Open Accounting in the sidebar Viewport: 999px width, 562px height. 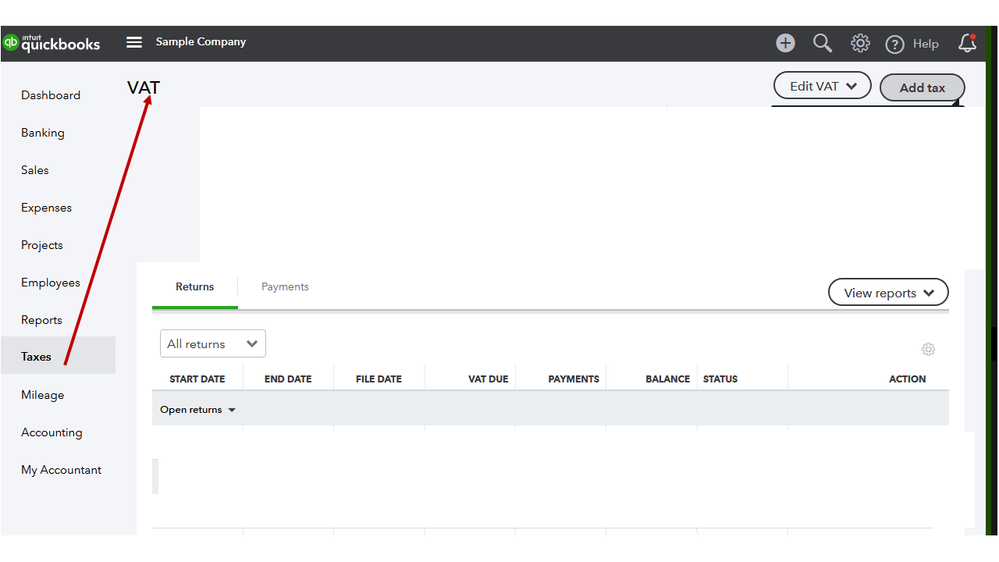[x=52, y=433]
